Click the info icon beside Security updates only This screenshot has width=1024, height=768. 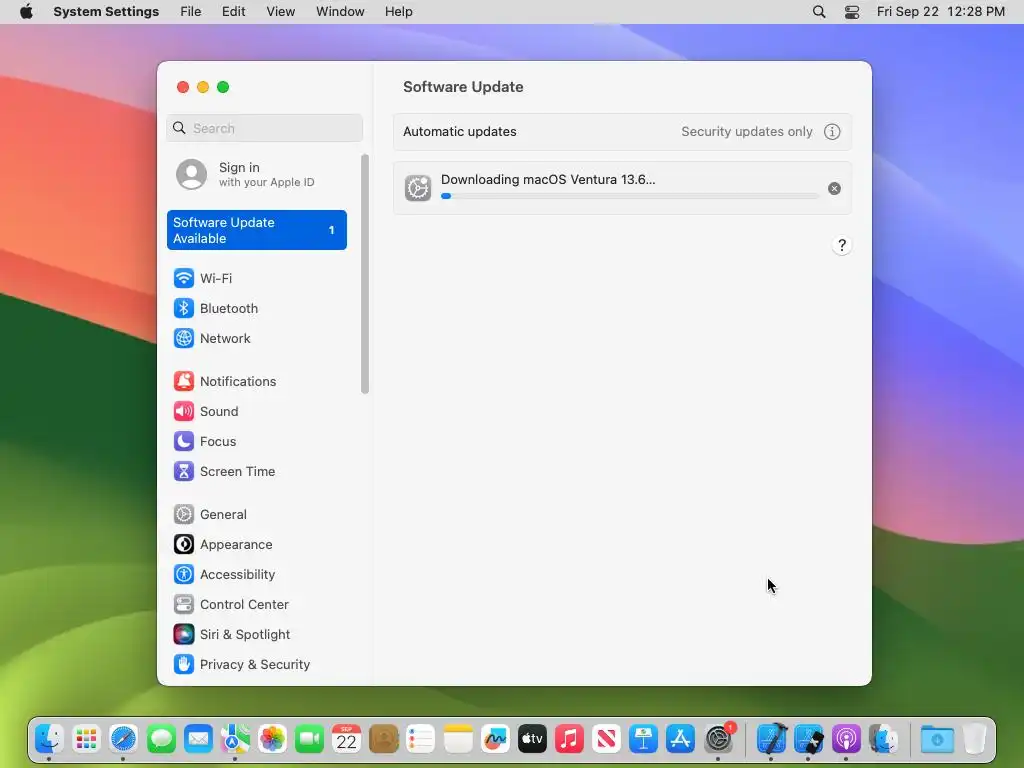pos(832,132)
